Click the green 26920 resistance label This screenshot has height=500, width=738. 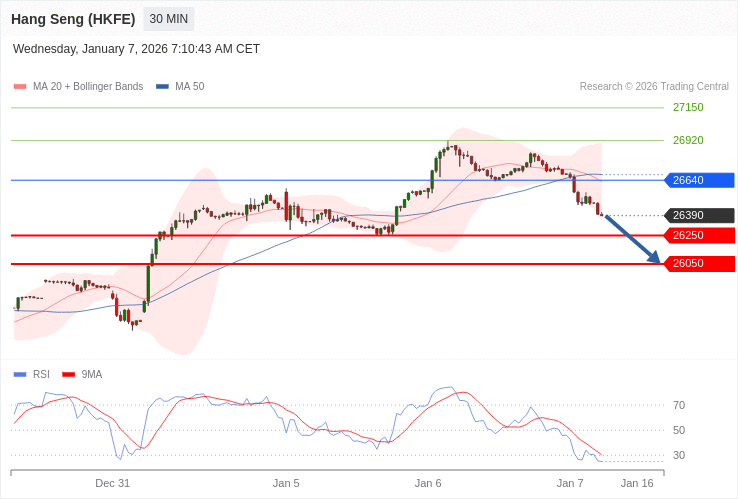(688, 140)
